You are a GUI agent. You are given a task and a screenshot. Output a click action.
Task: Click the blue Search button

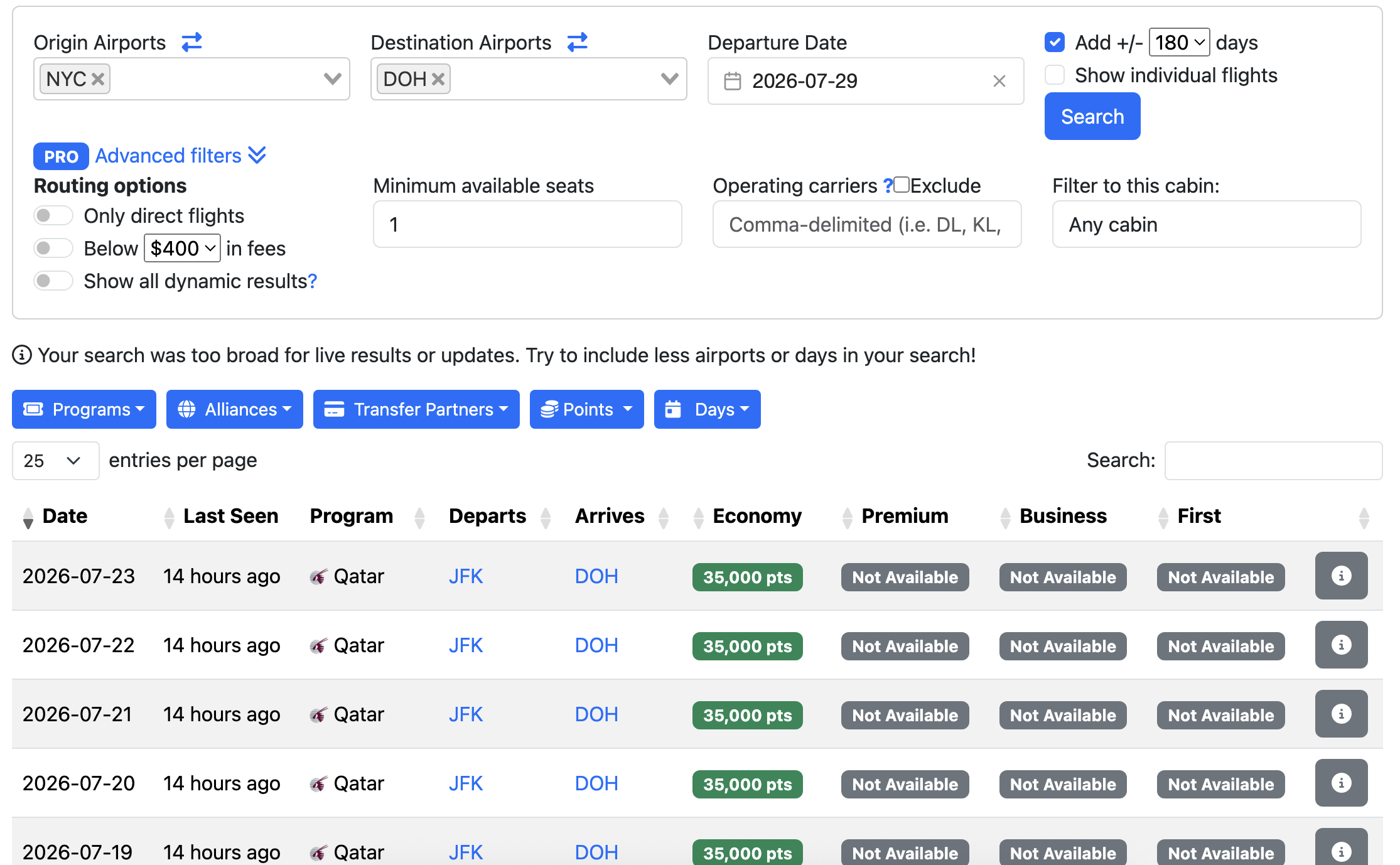click(1092, 116)
